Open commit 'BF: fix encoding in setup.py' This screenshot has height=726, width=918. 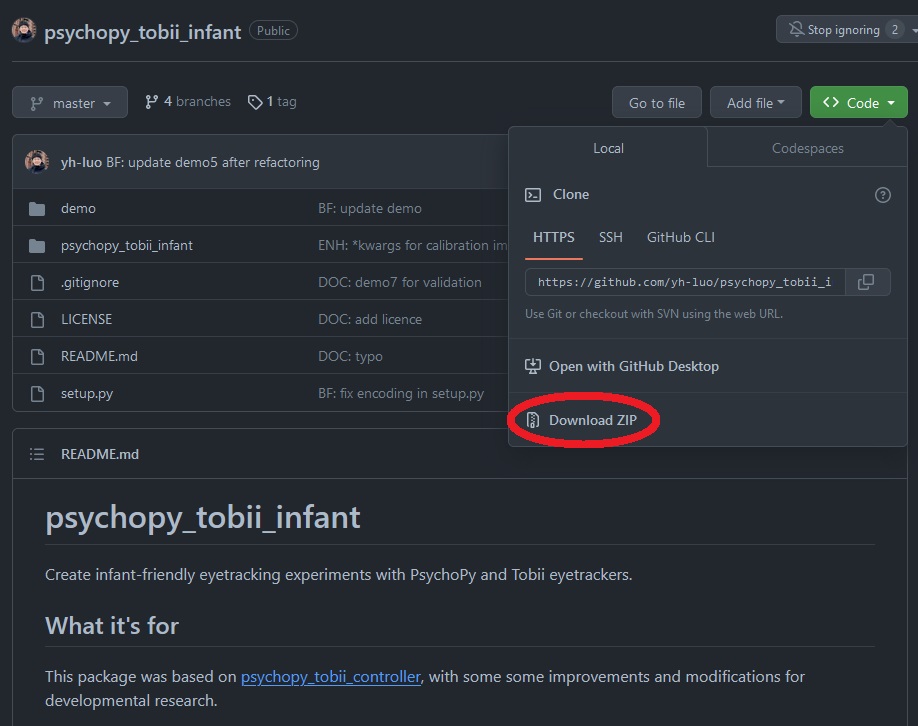tap(400, 393)
